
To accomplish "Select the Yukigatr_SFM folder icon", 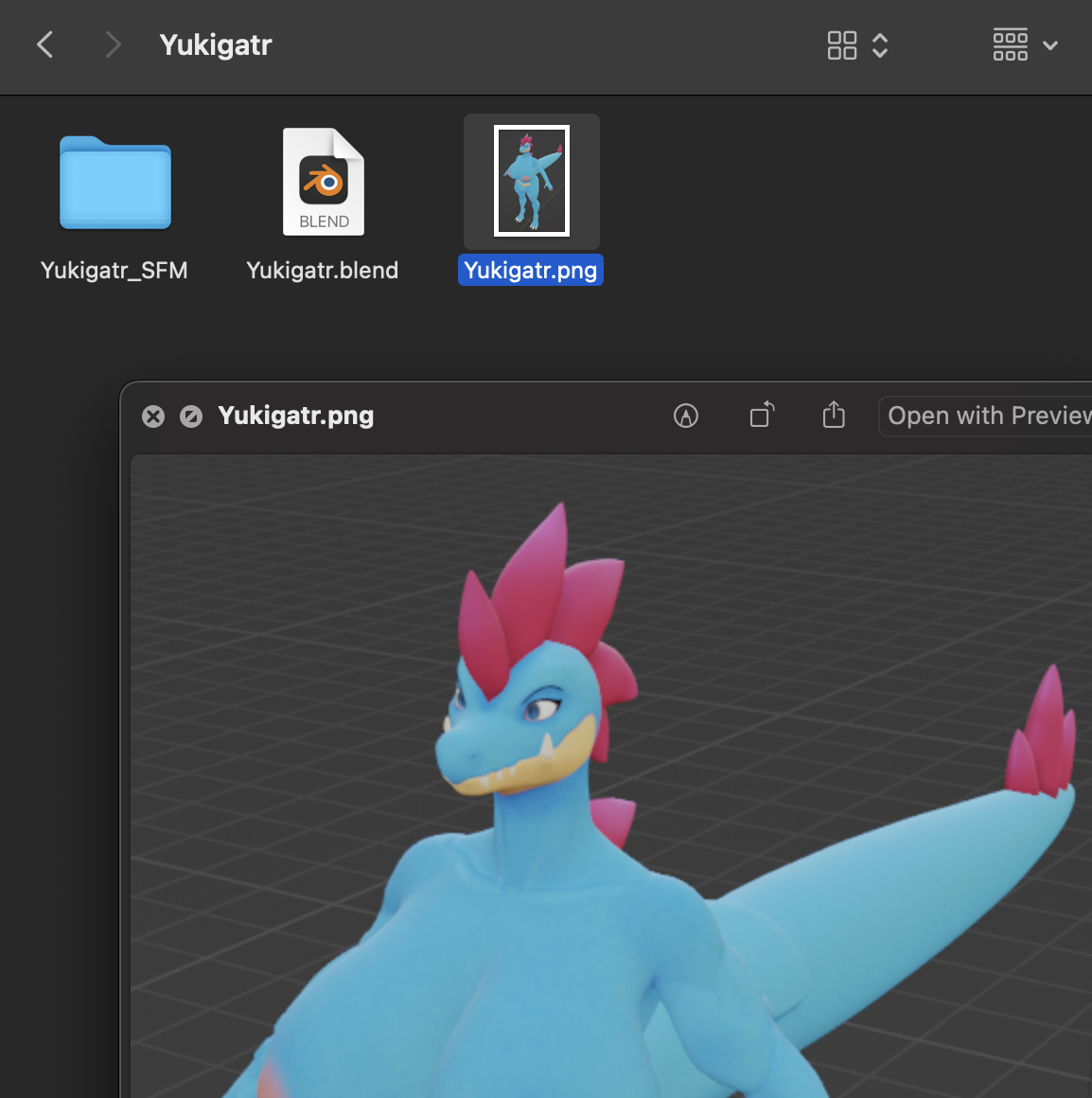I will [115, 182].
